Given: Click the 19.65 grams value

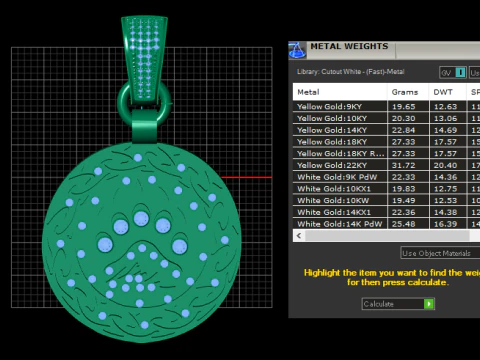Looking at the screenshot, I should 404,107.
